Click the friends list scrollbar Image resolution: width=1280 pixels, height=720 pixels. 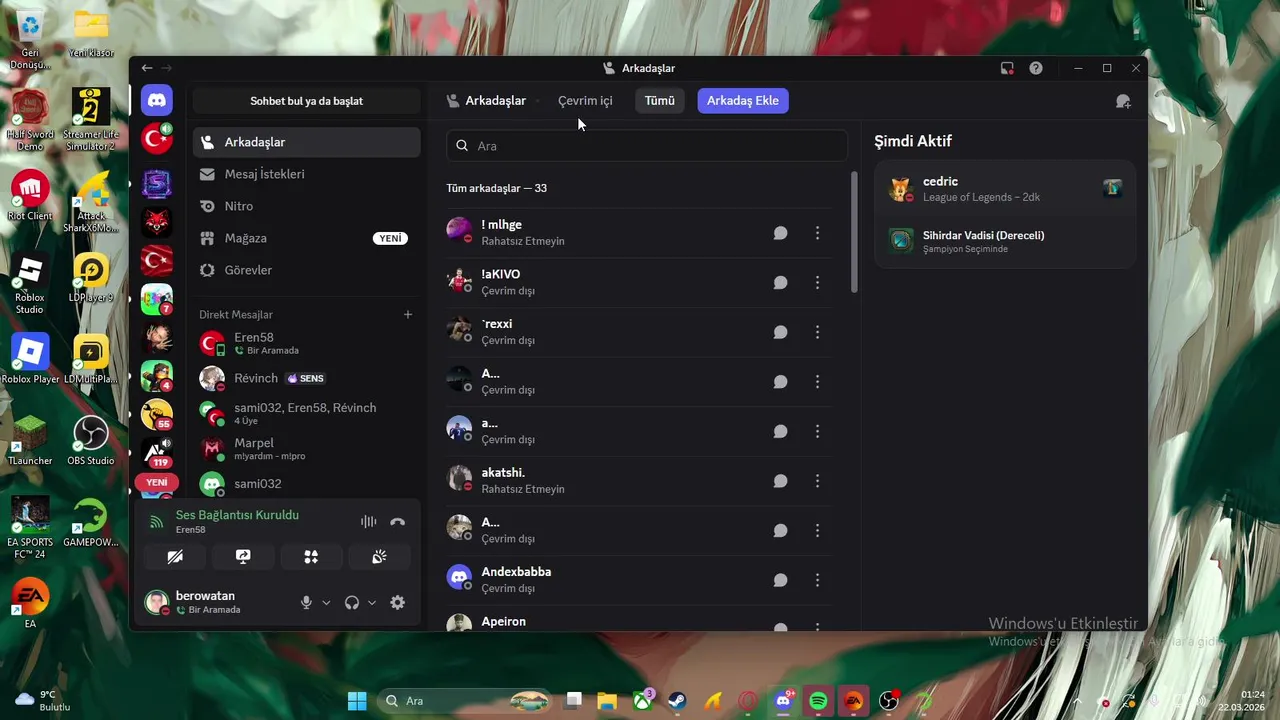[x=854, y=232]
